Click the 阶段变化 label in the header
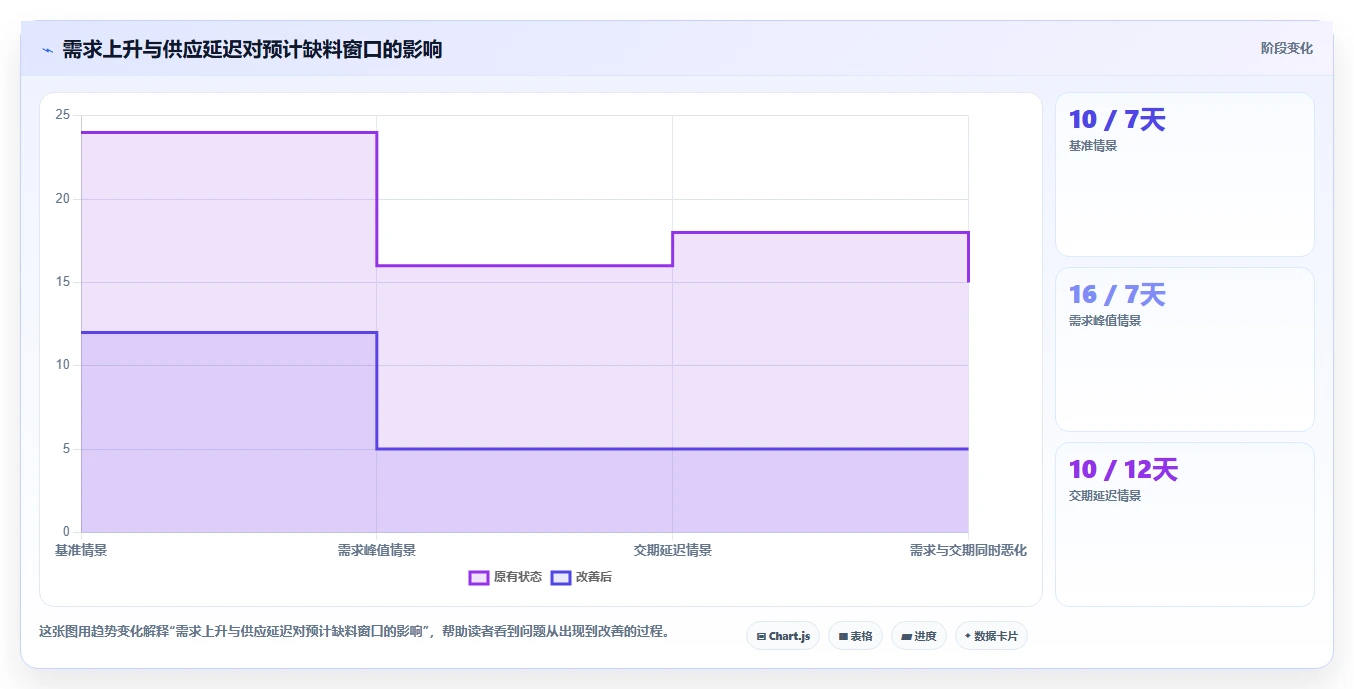 1286,48
